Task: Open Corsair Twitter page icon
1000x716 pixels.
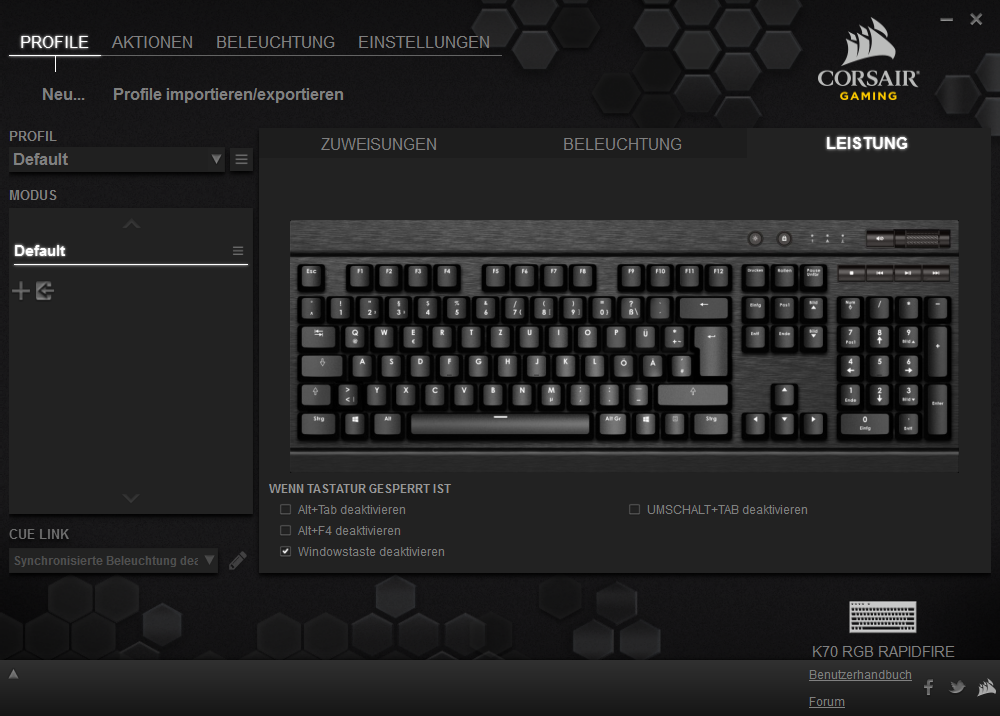Action: [957, 687]
